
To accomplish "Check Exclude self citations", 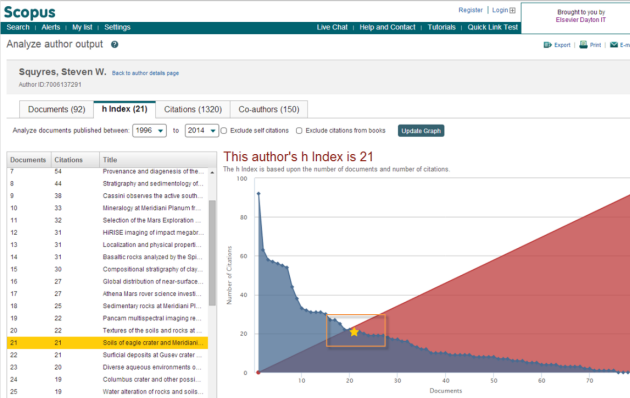I will click(224, 131).
